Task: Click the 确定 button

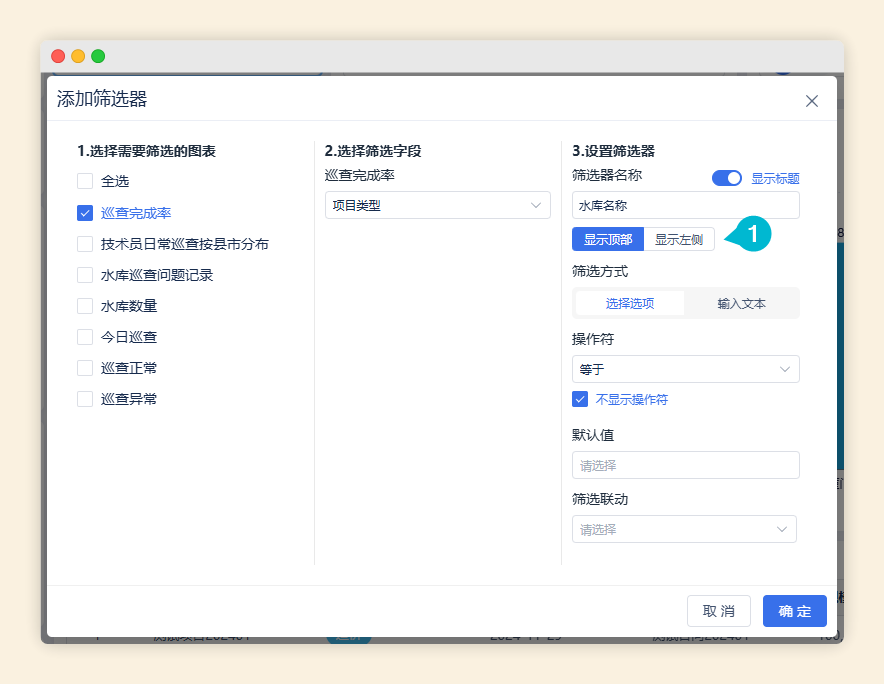Action: 794,611
